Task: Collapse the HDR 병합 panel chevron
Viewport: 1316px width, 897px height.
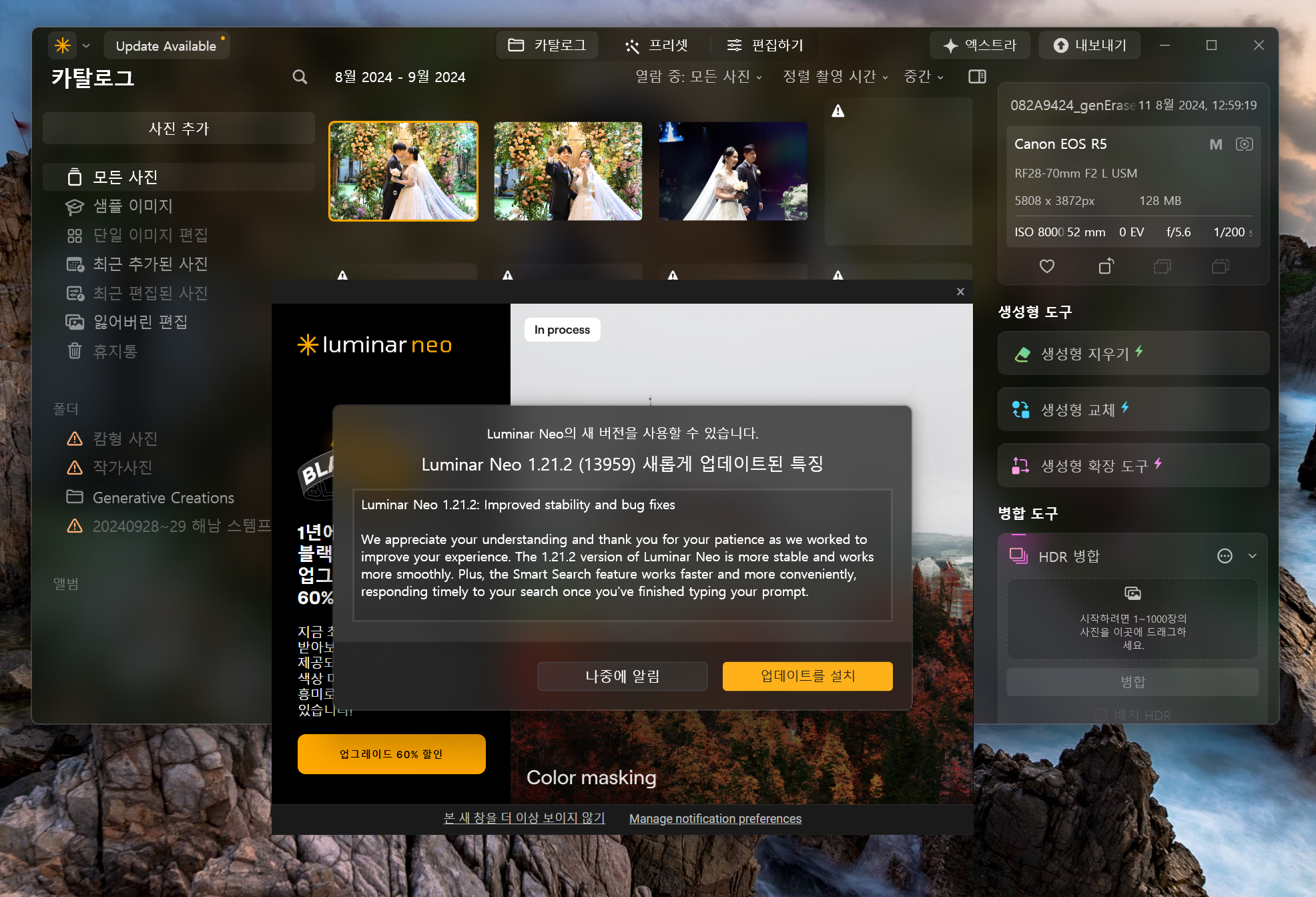Action: tap(1252, 556)
